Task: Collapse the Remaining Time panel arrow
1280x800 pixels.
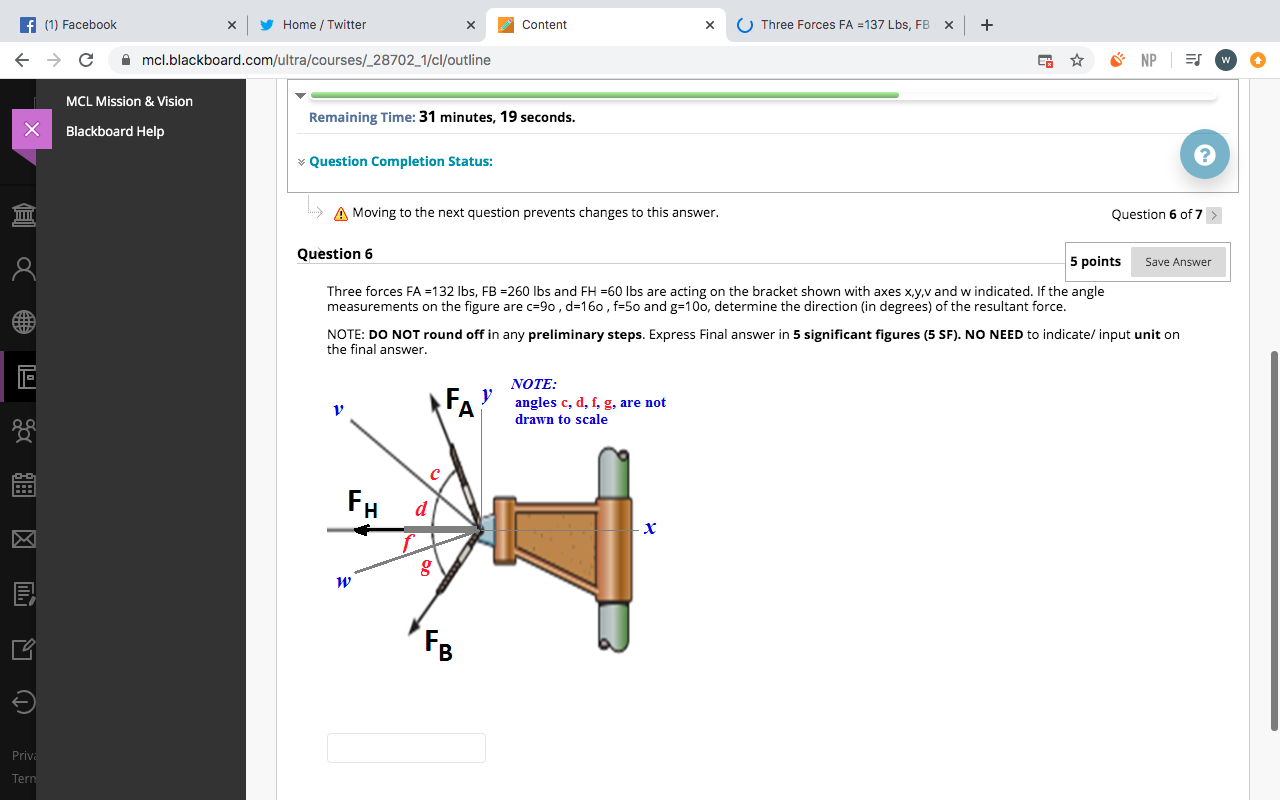Action: pyautogui.click(x=300, y=95)
